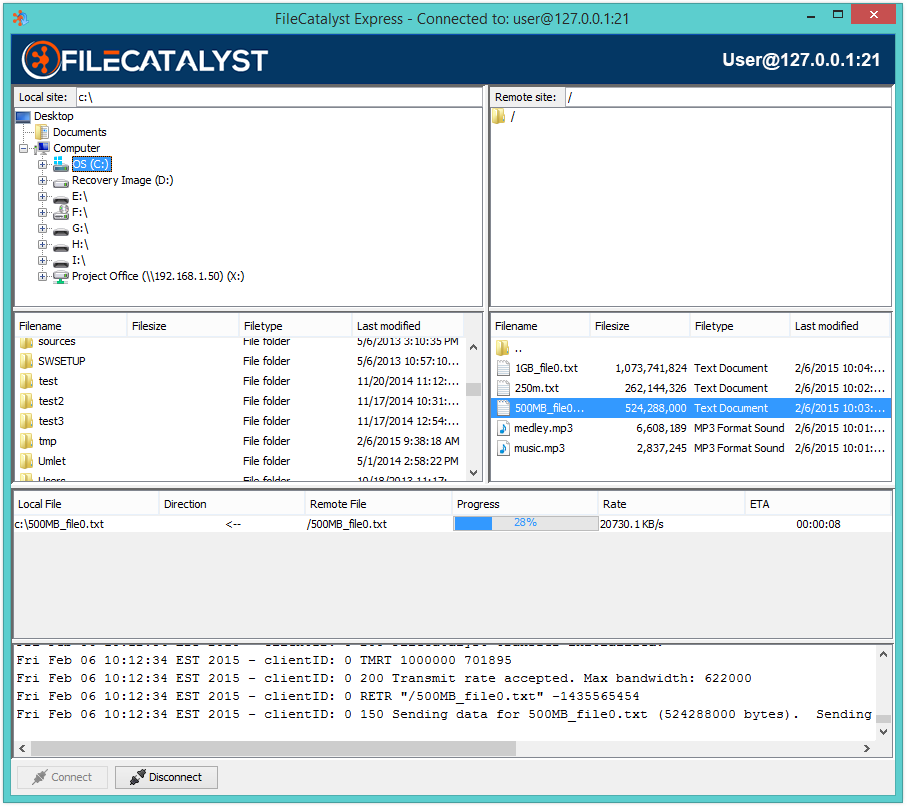The width and height of the screenshot is (907, 807).
Task: Click the parent directory (..) folder icon
Action: pyautogui.click(x=503, y=348)
